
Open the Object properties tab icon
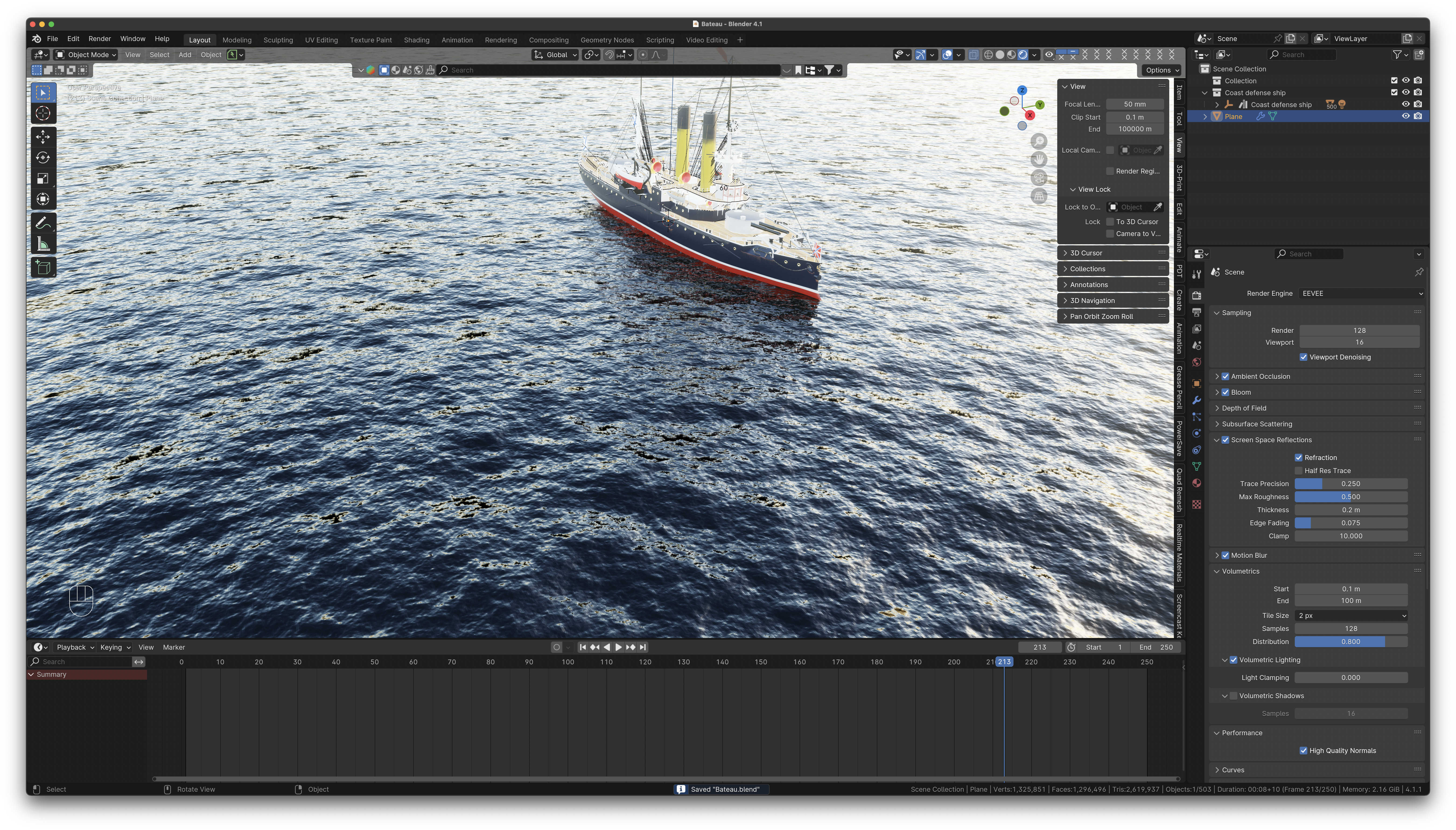pyautogui.click(x=1197, y=384)
